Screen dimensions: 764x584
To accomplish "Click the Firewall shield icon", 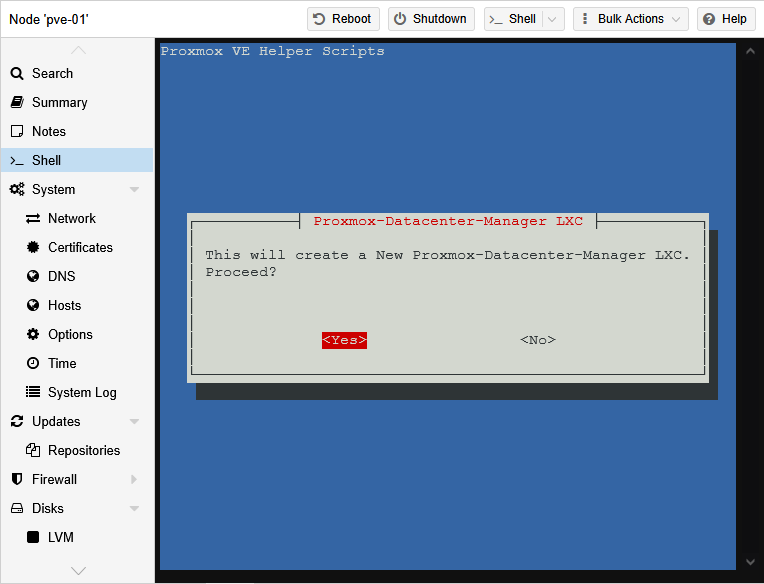I will click(17, 479).
